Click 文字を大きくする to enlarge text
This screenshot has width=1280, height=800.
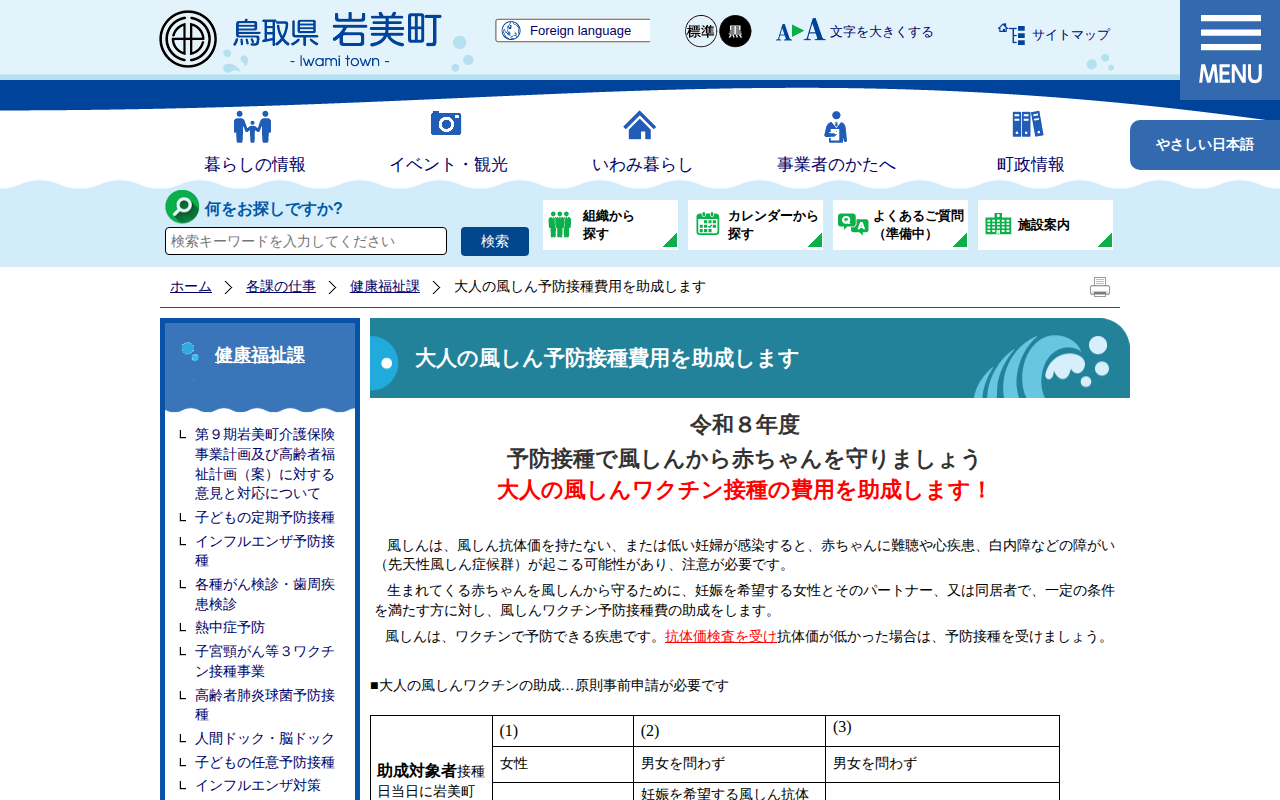click(x=881, y=32)
